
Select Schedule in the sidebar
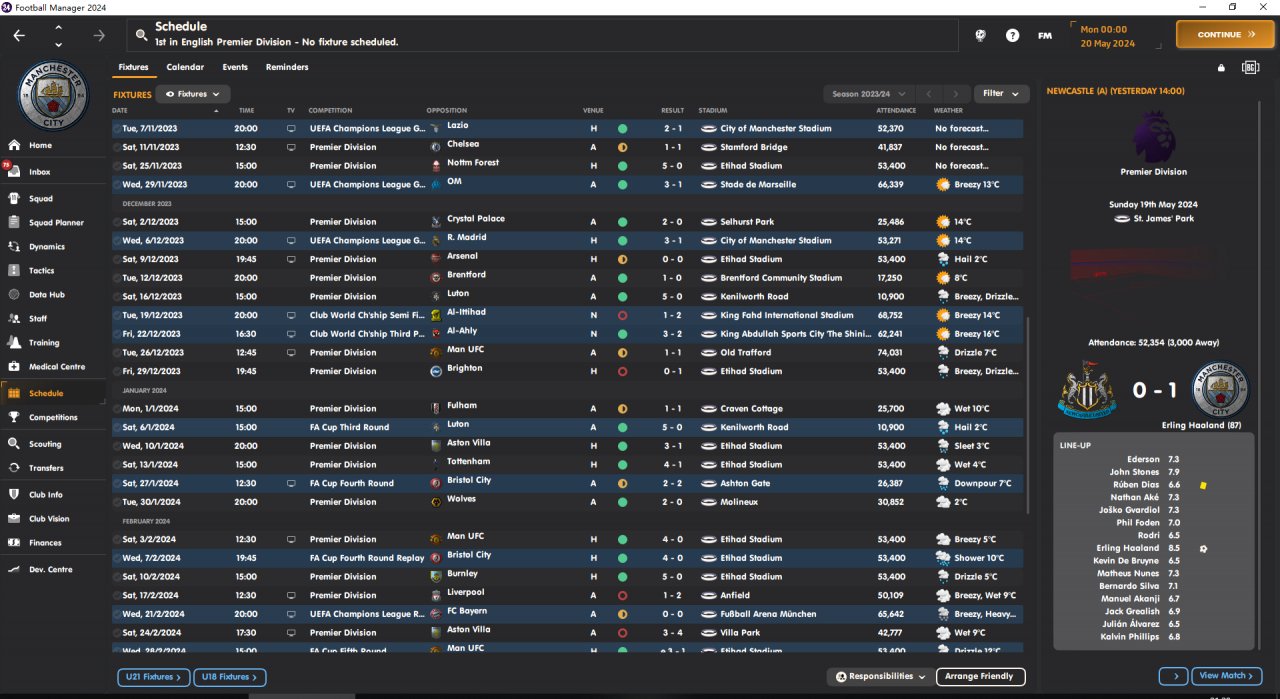pos(53,393)
